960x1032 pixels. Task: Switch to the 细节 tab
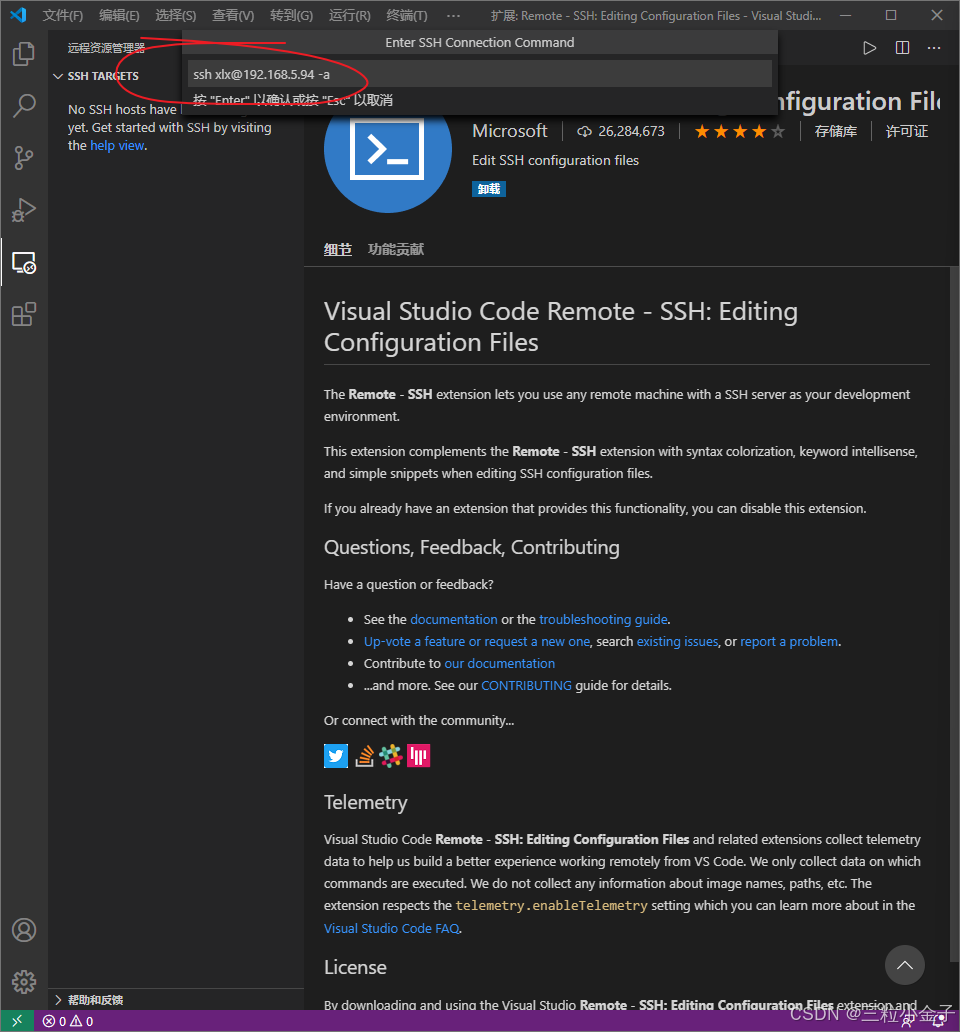pos(338,249)
